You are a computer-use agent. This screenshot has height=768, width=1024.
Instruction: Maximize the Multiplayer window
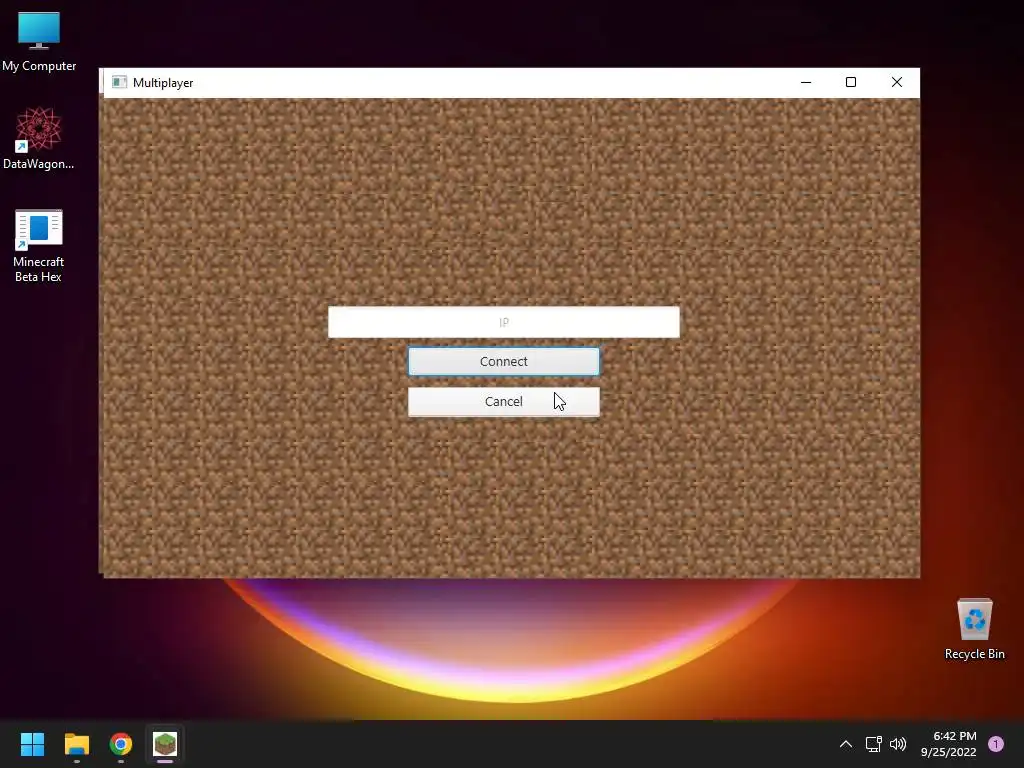[851, 82]
